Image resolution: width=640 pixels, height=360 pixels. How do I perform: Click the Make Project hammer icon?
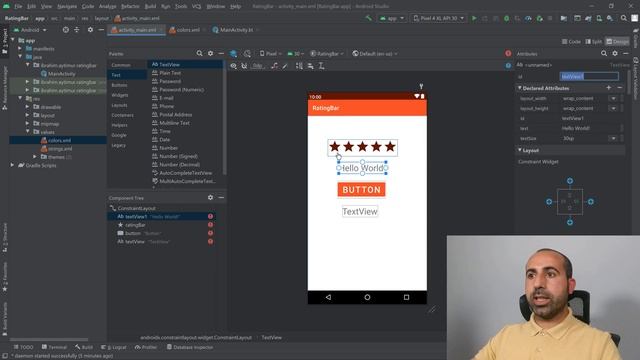[369, 18]
